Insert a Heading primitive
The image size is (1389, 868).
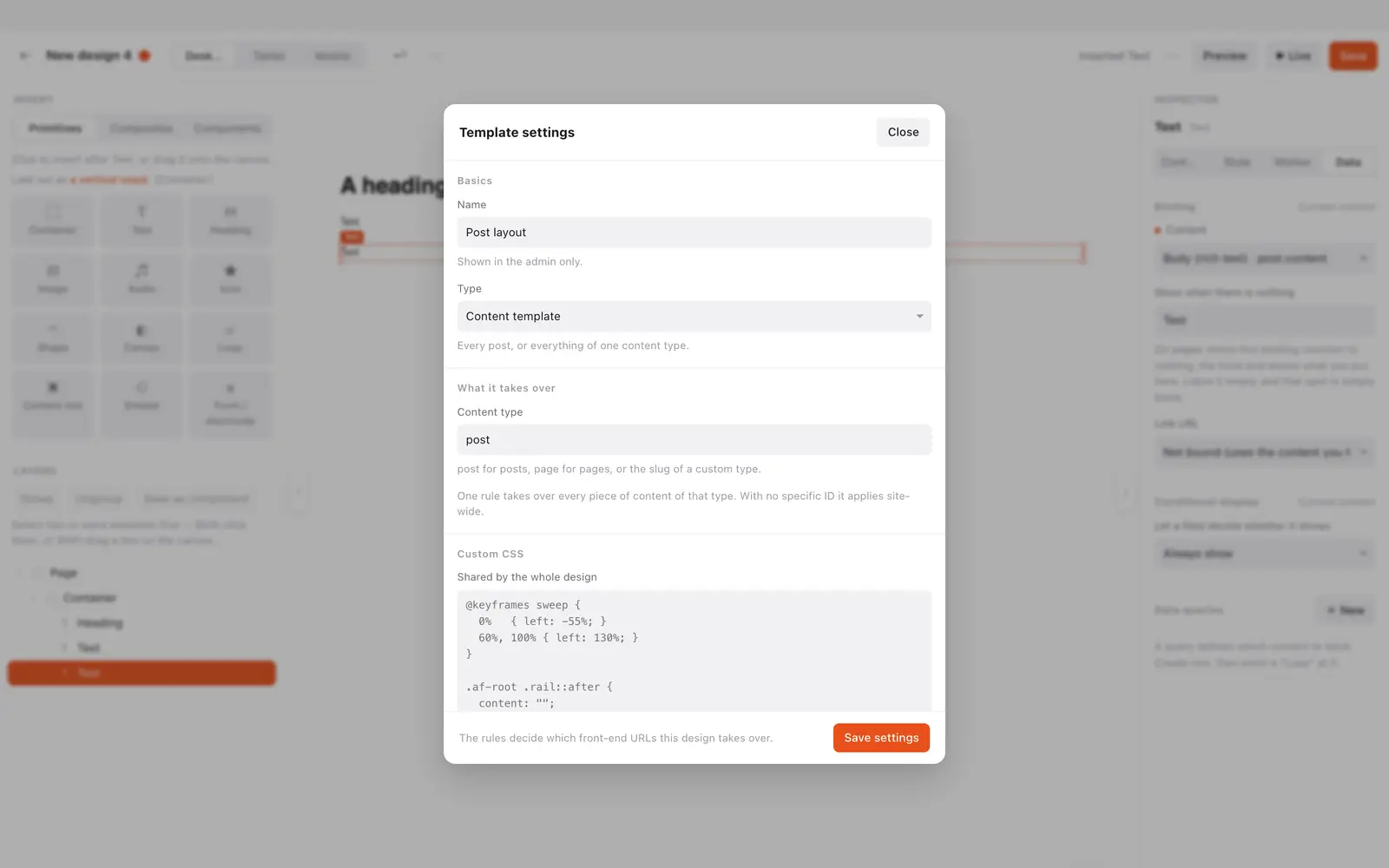230,220
